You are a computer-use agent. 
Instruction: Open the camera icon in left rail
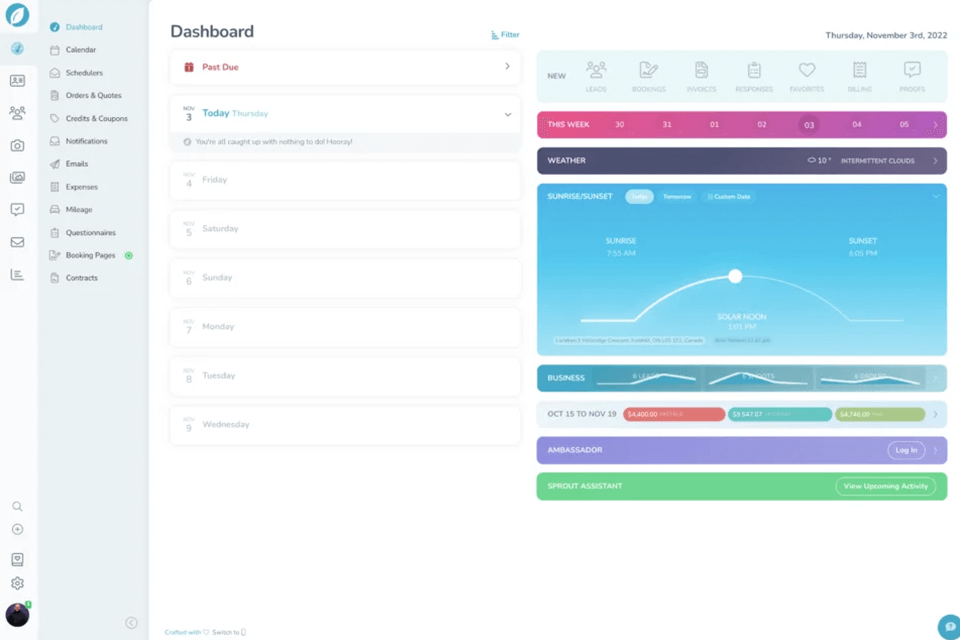click(x=17, y=145)
